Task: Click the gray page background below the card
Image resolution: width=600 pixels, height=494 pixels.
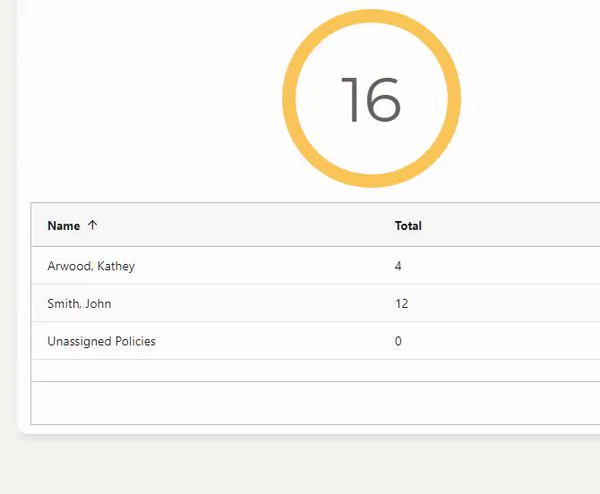Action: tap(300, 465)
